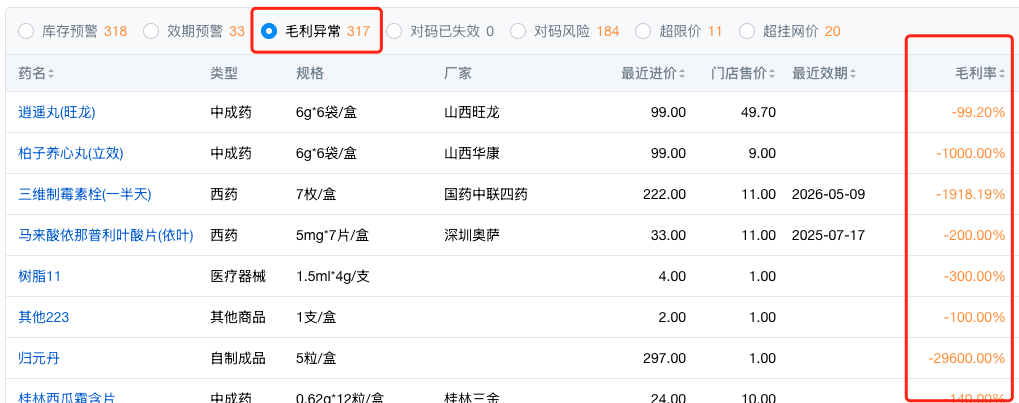Click the 规格 column header
The height and width of the screenshot is (403, 1019).
click(x=310, y=73)
